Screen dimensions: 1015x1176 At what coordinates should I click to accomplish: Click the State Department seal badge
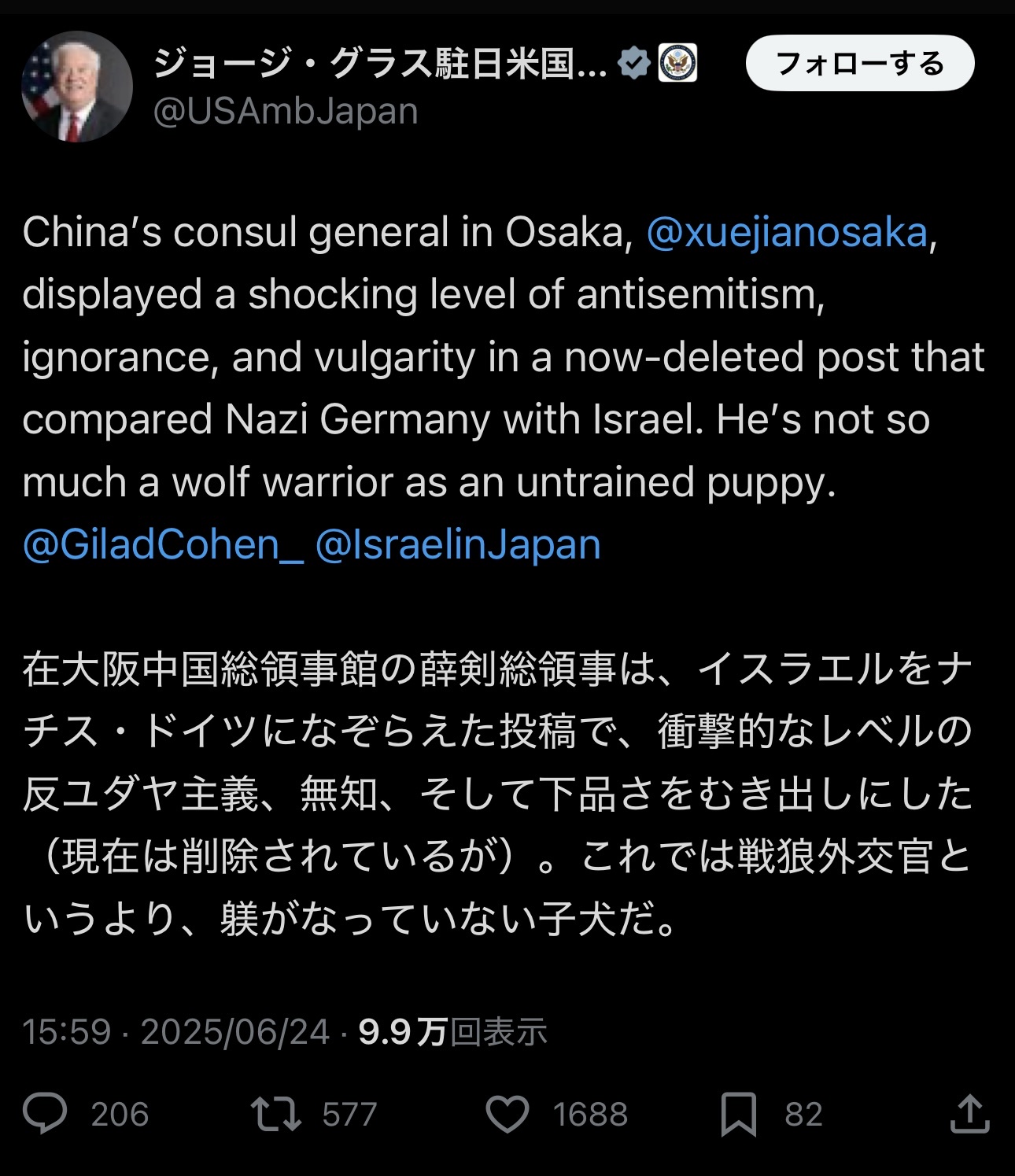(677, 64)
